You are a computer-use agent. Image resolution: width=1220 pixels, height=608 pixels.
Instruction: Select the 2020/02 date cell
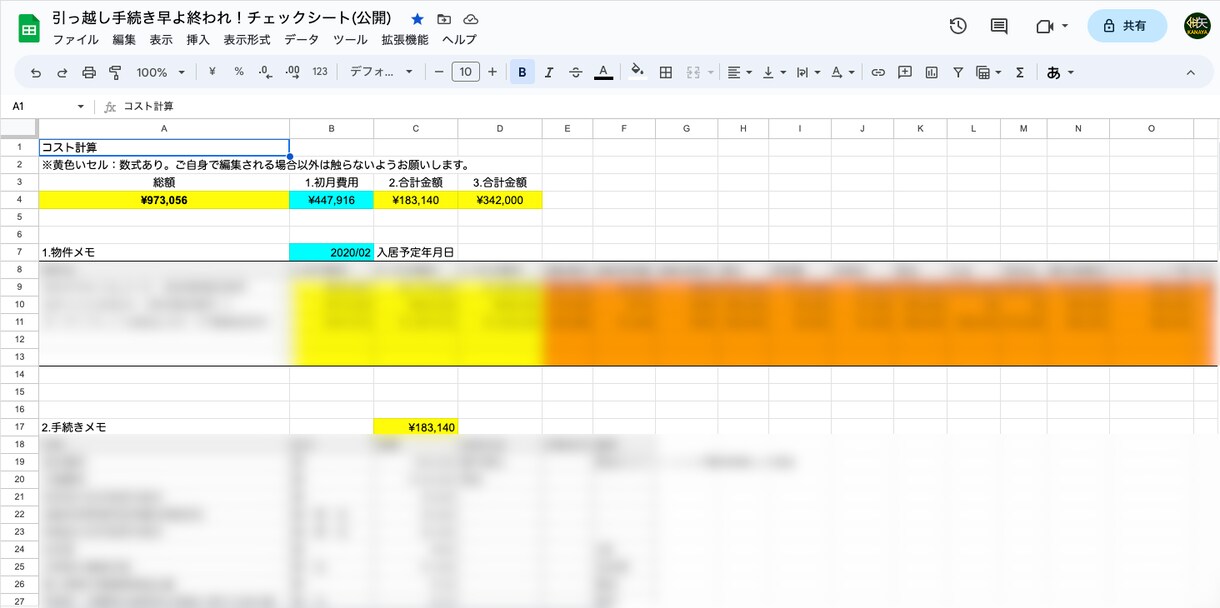(x=331, y=253)
